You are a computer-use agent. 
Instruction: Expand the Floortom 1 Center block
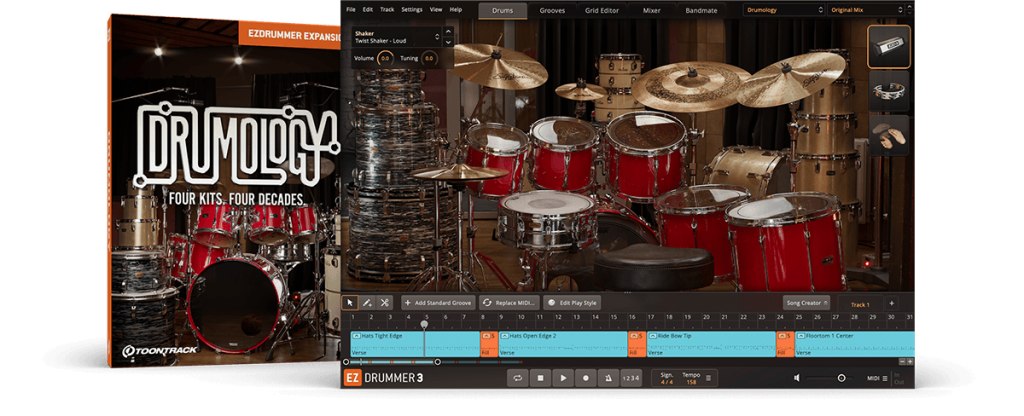[801, 336]
